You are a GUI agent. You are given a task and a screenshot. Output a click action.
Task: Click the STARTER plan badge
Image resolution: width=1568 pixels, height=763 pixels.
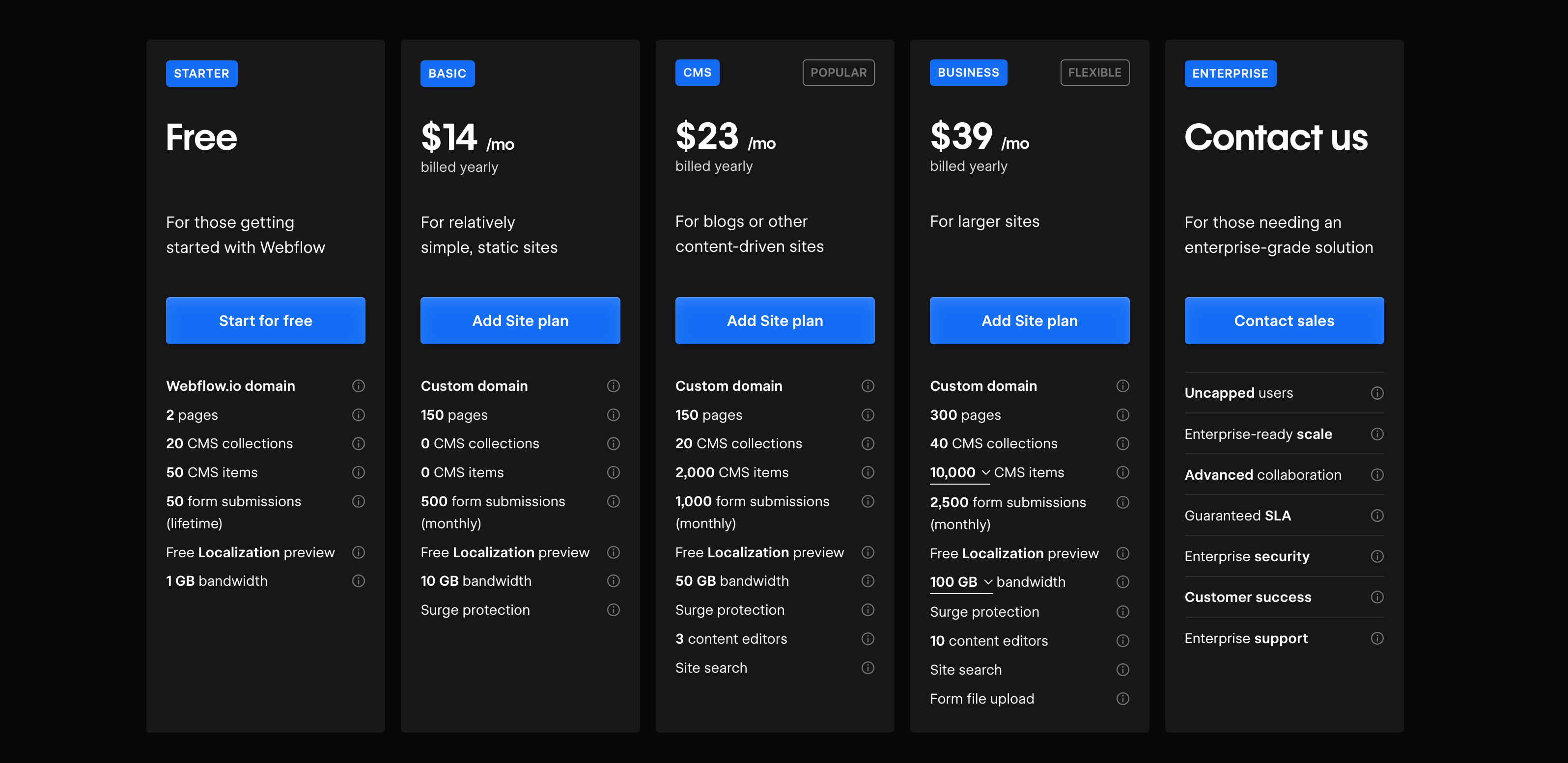pyautogui.click(x=201, y=74)
